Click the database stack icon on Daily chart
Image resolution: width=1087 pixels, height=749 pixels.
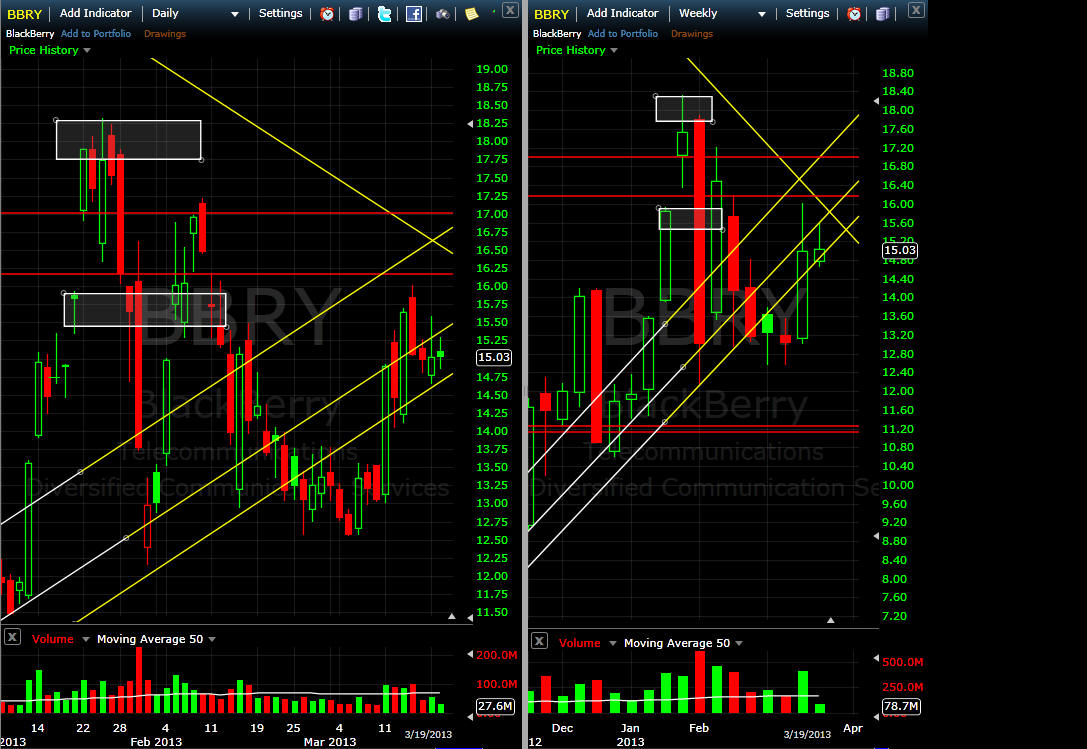(356, 14)
